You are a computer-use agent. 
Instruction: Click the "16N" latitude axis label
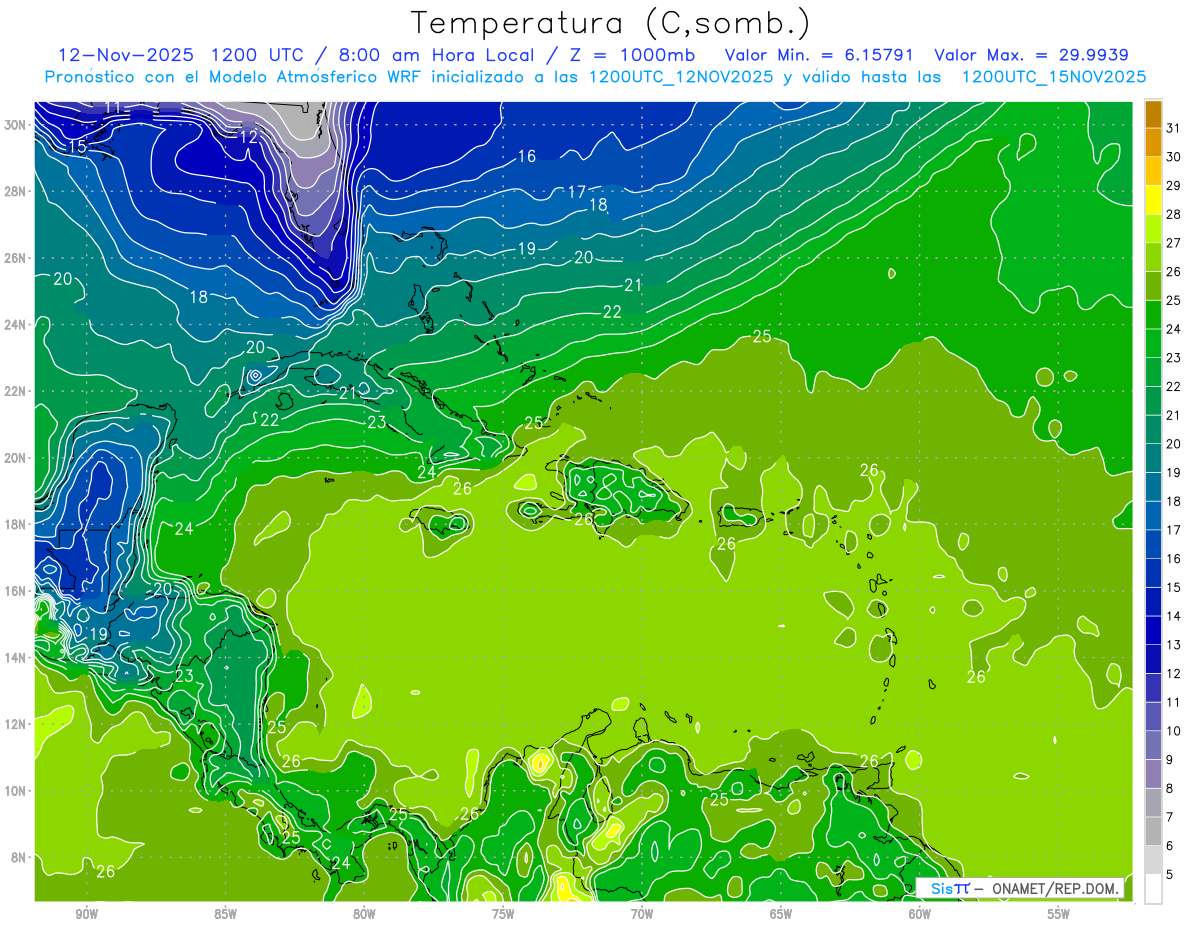click(15, 591)
